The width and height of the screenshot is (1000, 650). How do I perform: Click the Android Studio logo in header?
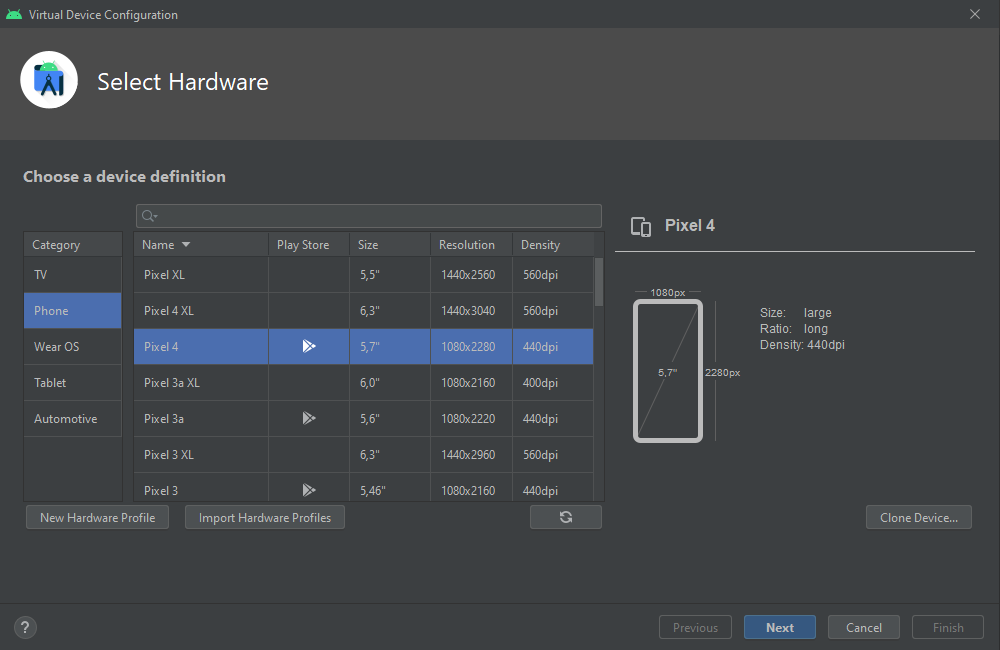click(x=49, y=80)
